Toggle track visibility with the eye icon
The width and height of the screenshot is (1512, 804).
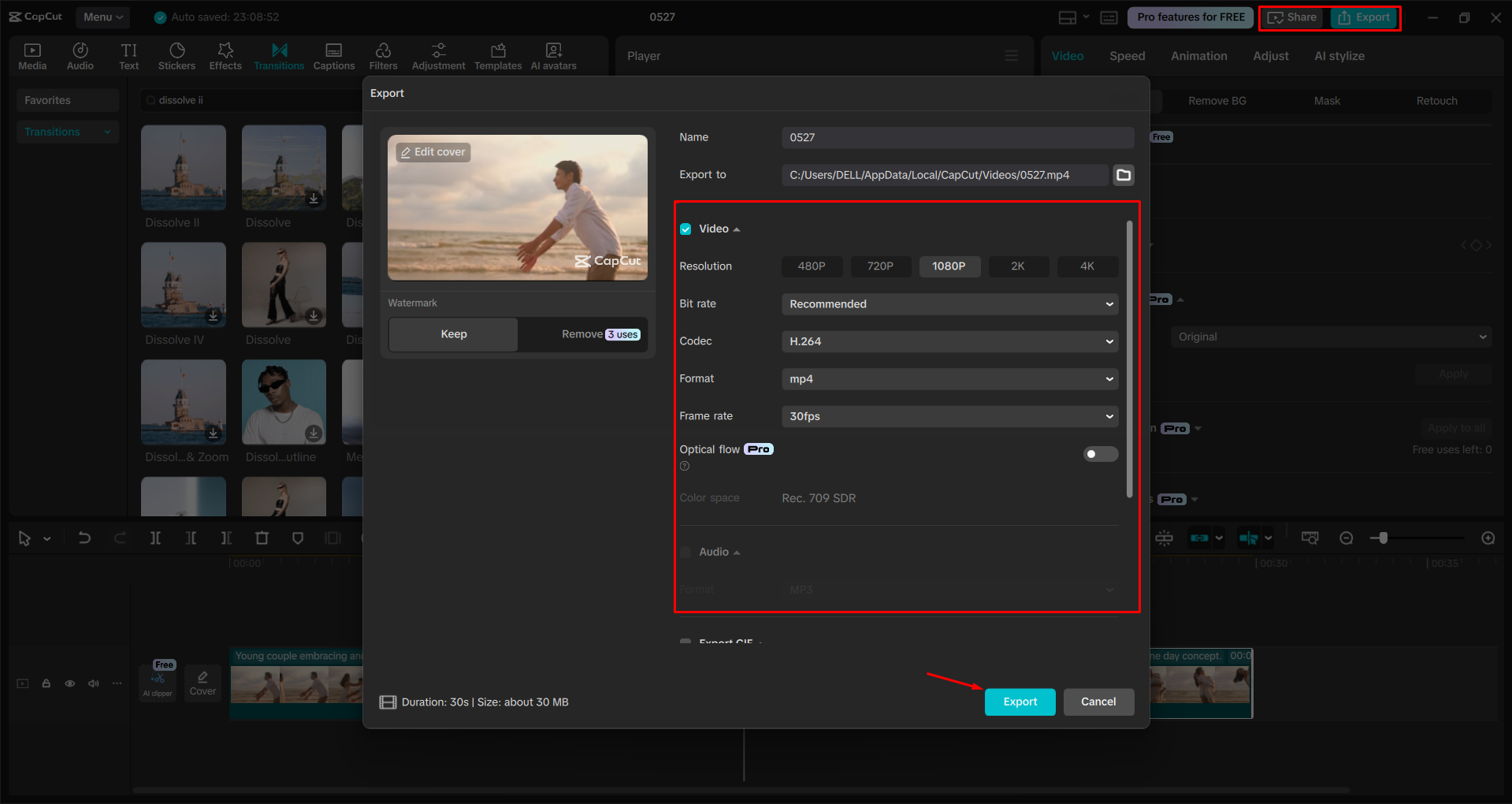[69, 683]
